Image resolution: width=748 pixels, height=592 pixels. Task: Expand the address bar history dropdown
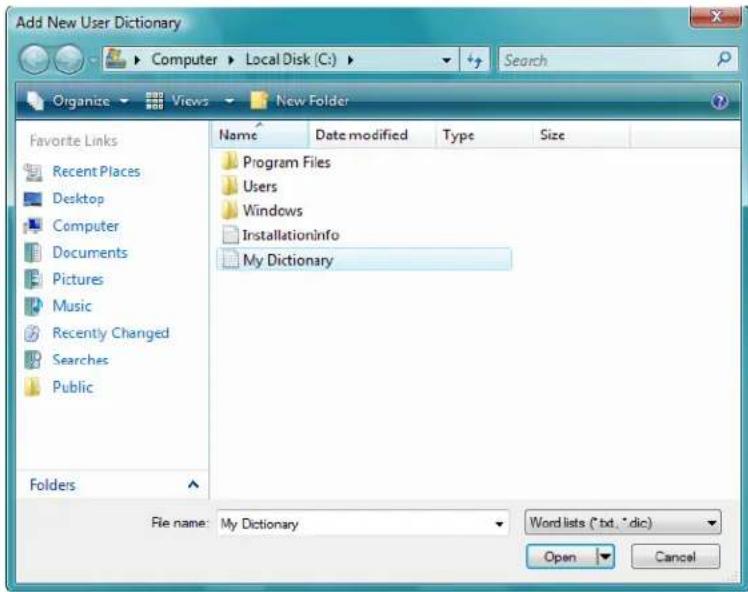(447, 60)
